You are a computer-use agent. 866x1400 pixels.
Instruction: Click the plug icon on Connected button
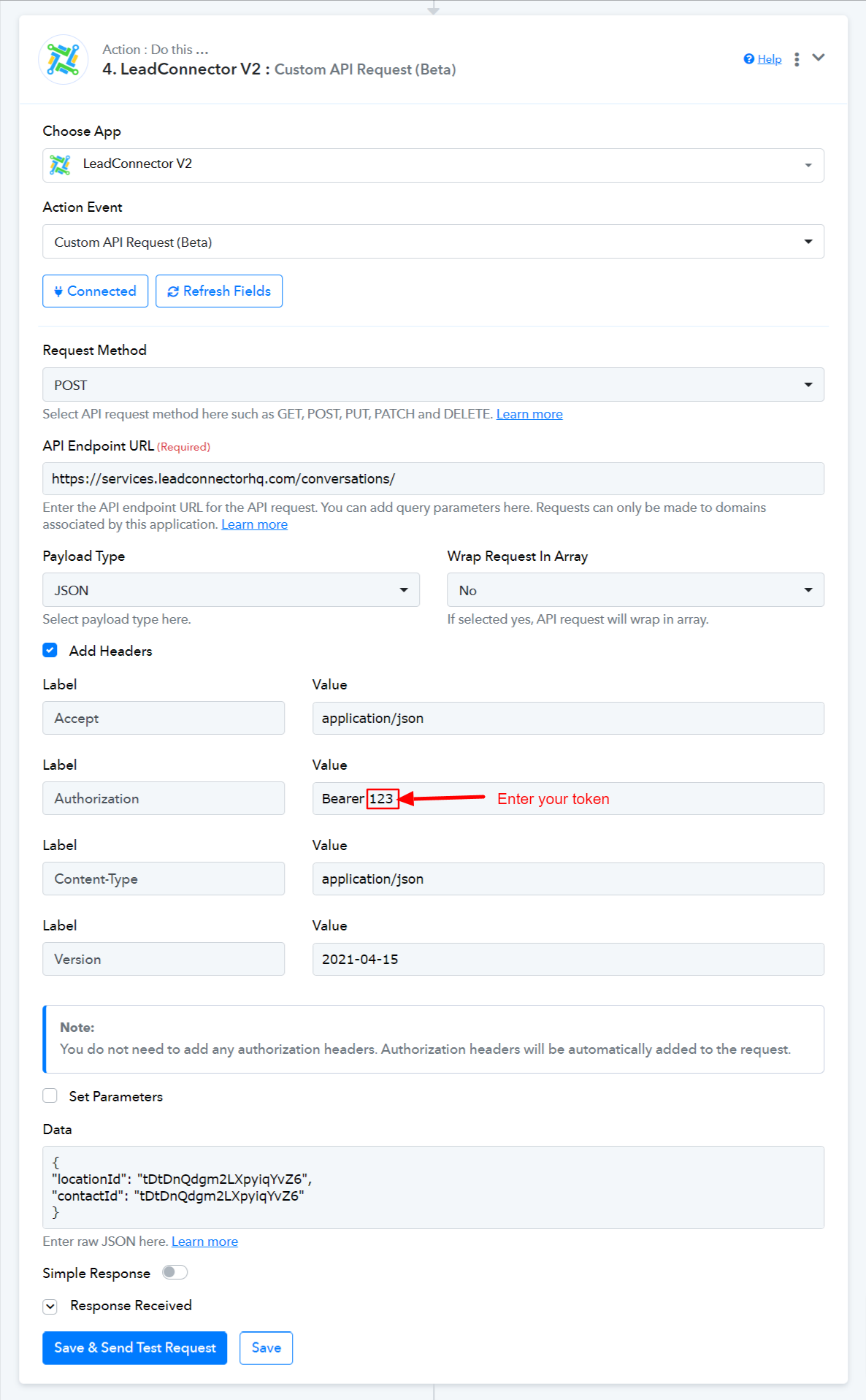58,291
